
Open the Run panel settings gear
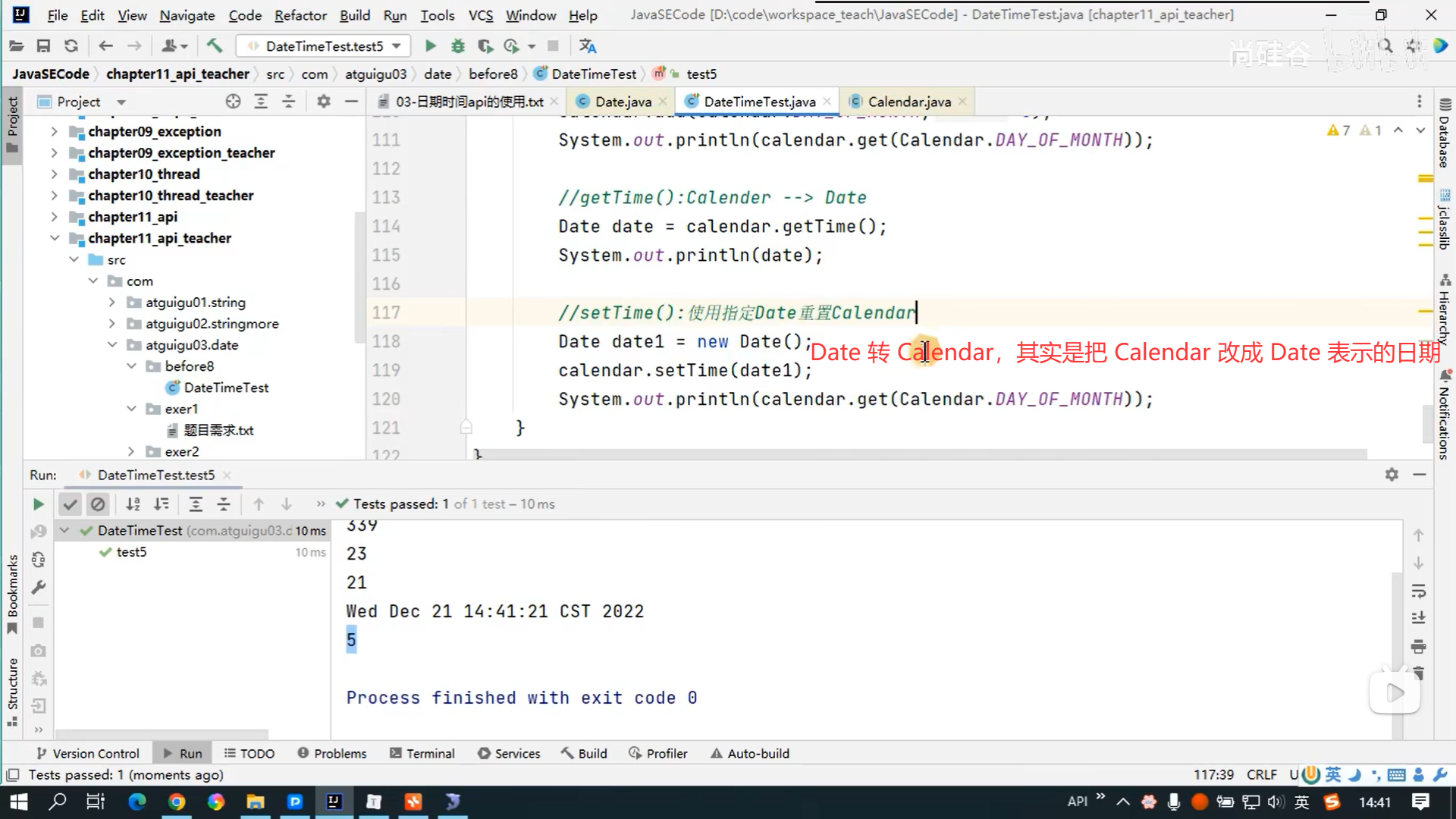[x=1392, y=475]
